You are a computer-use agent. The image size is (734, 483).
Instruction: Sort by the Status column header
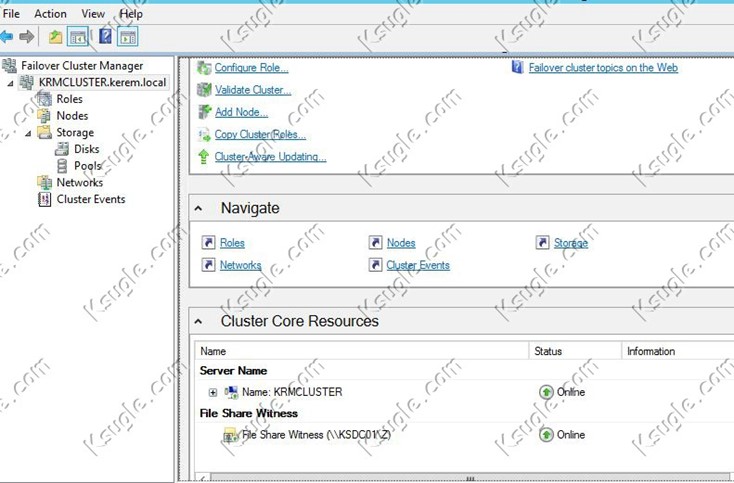(575, 351)
